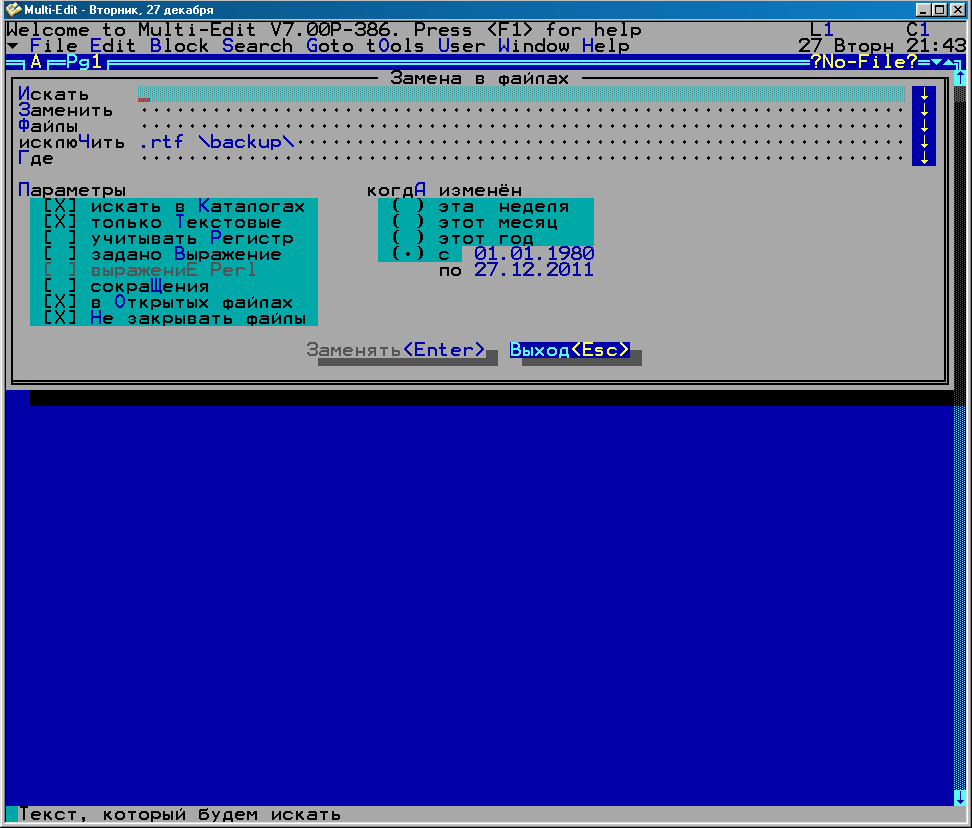Screen dimensions: 972x828
Task: Open history dropdown for Файлы field
Action: point(924,126)
